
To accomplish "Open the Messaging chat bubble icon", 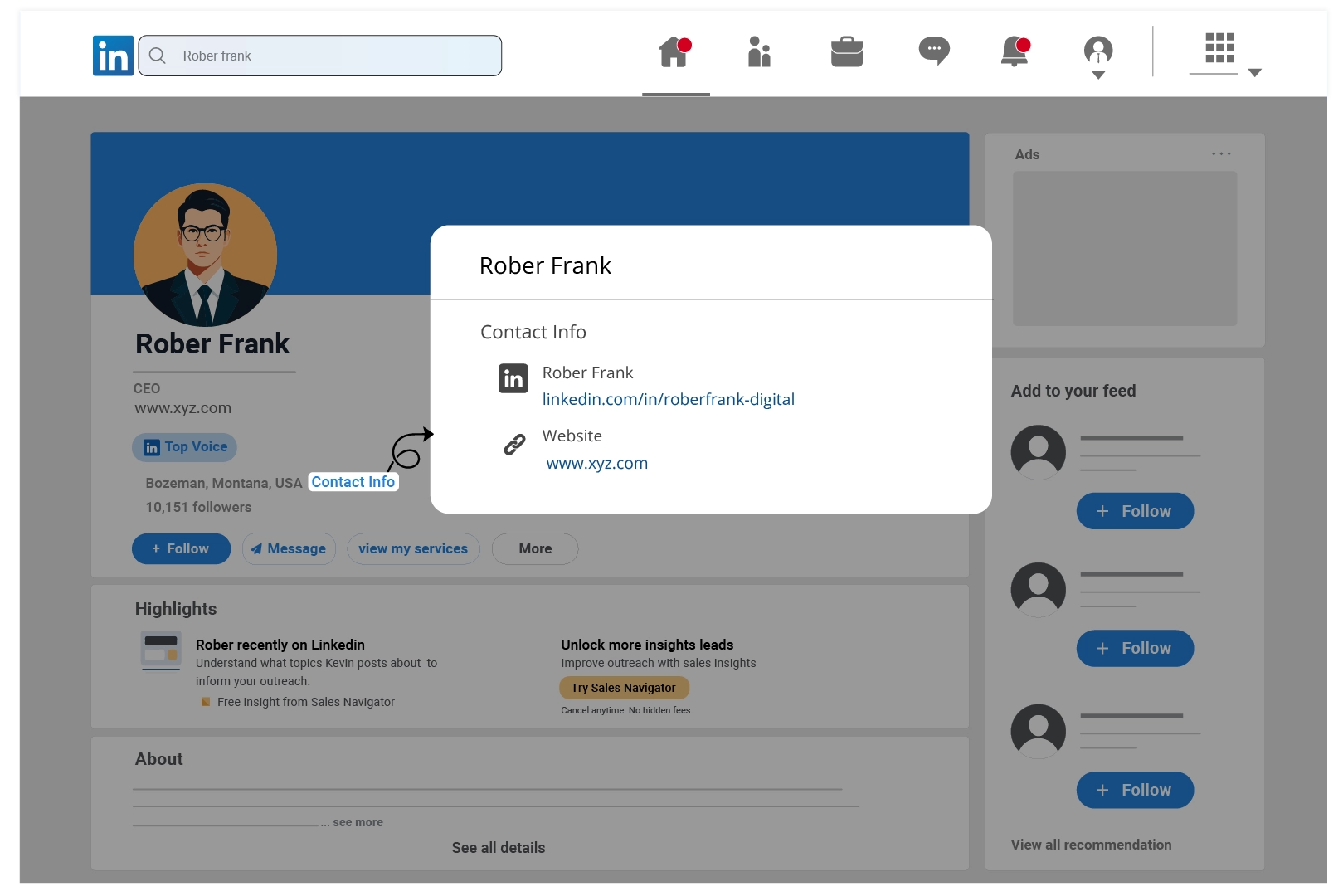I will [x=934, y=51].
